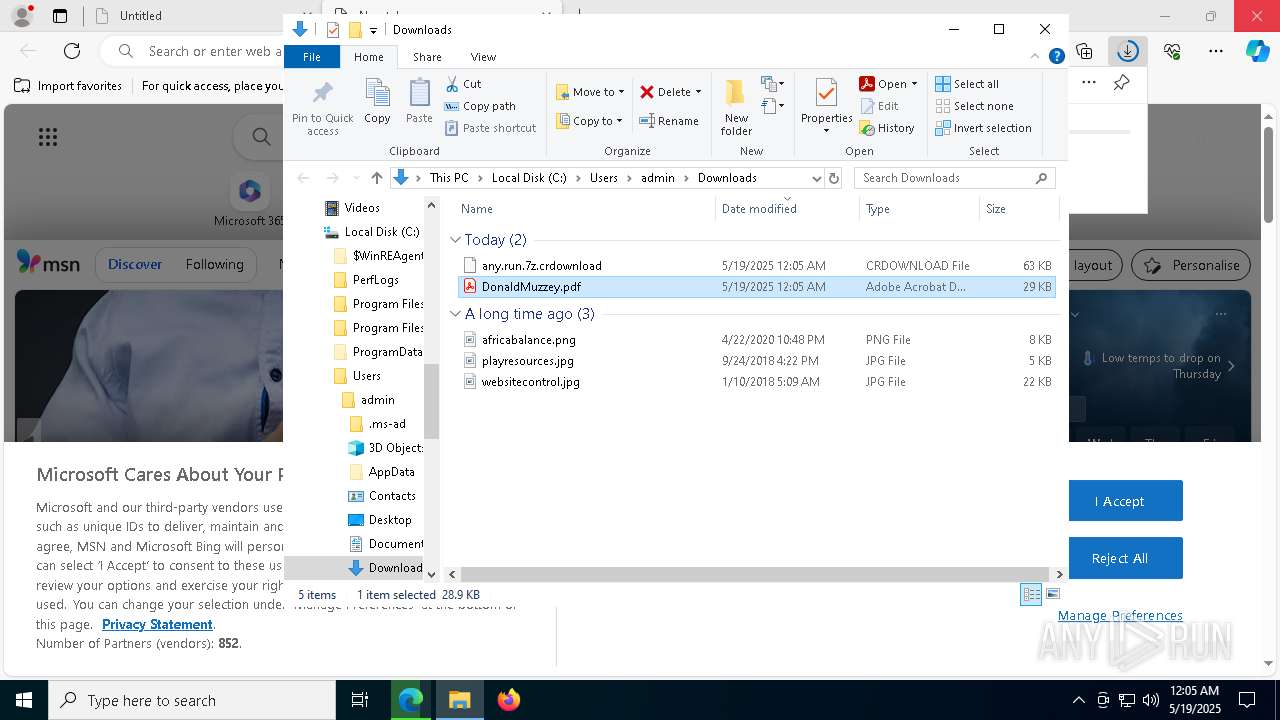Collapse A long time ago group
The height and width of the screenshot is (720, 1280).
point(455,314)
